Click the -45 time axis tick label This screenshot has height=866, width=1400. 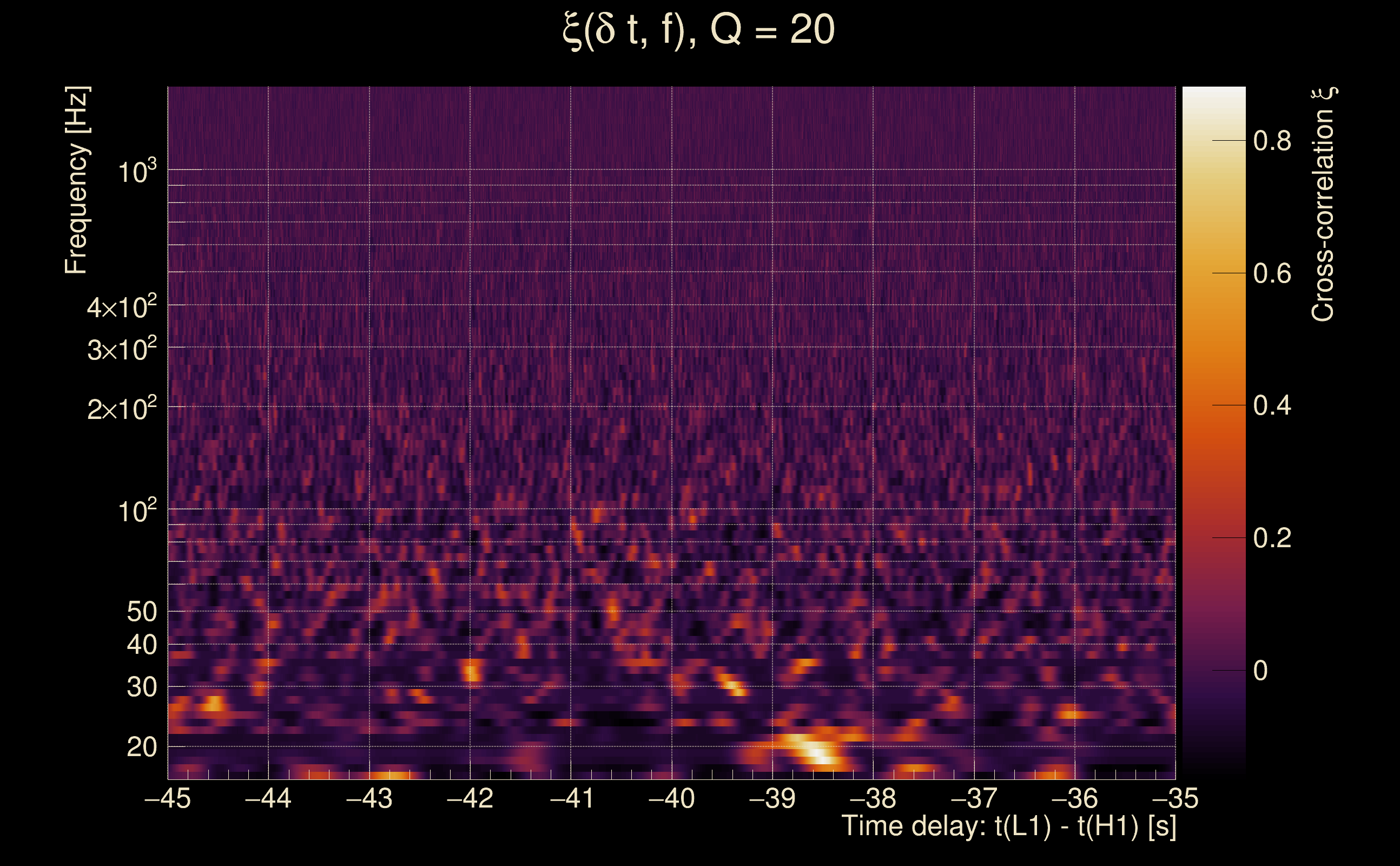[x=167, y=798]
